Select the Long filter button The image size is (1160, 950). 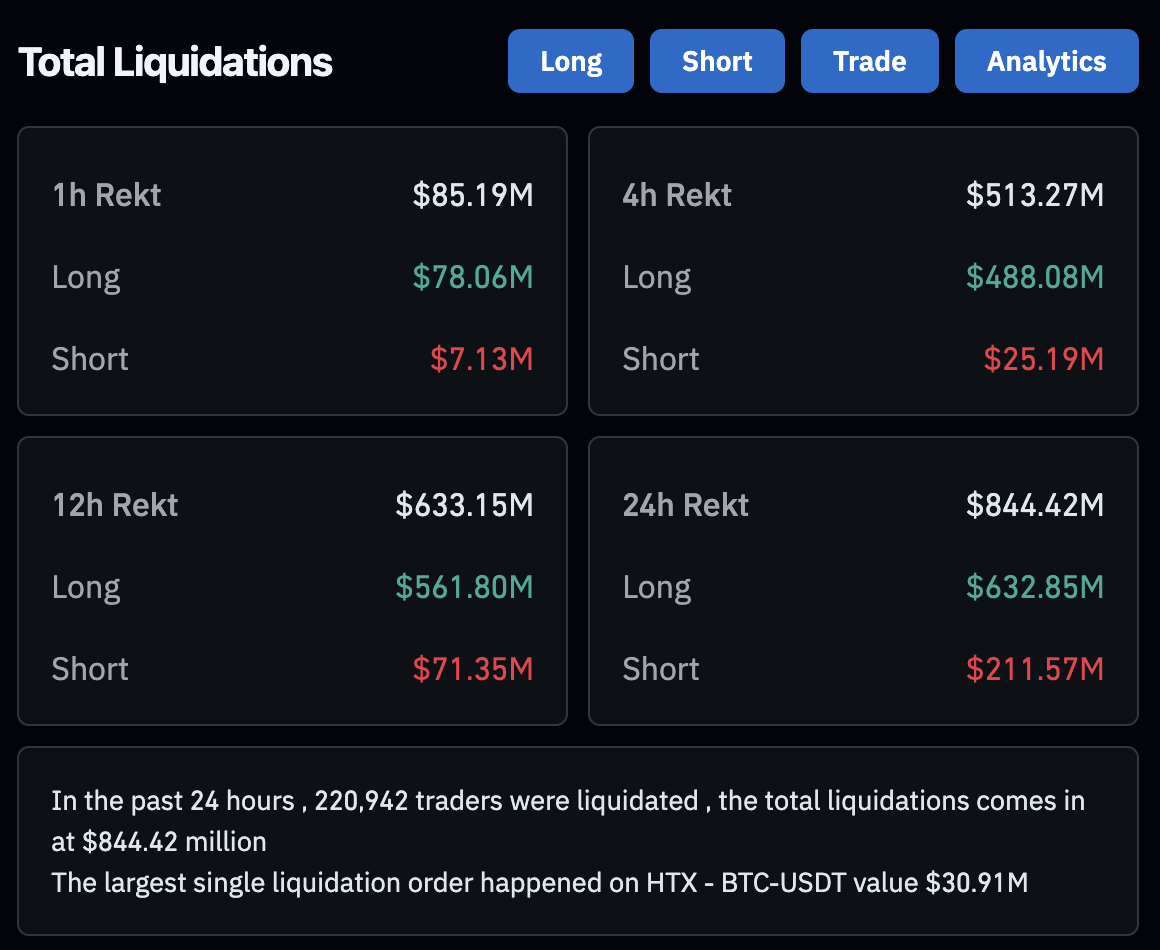(x=570, y=61)
